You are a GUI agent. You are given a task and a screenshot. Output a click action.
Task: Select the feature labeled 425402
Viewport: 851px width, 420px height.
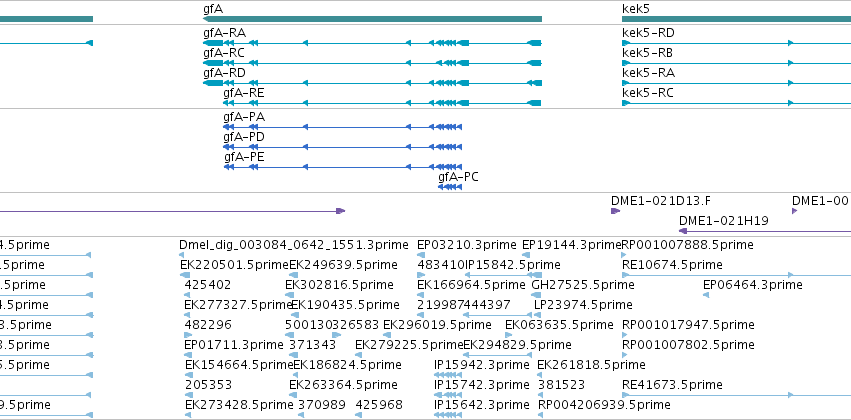point(208,285)
